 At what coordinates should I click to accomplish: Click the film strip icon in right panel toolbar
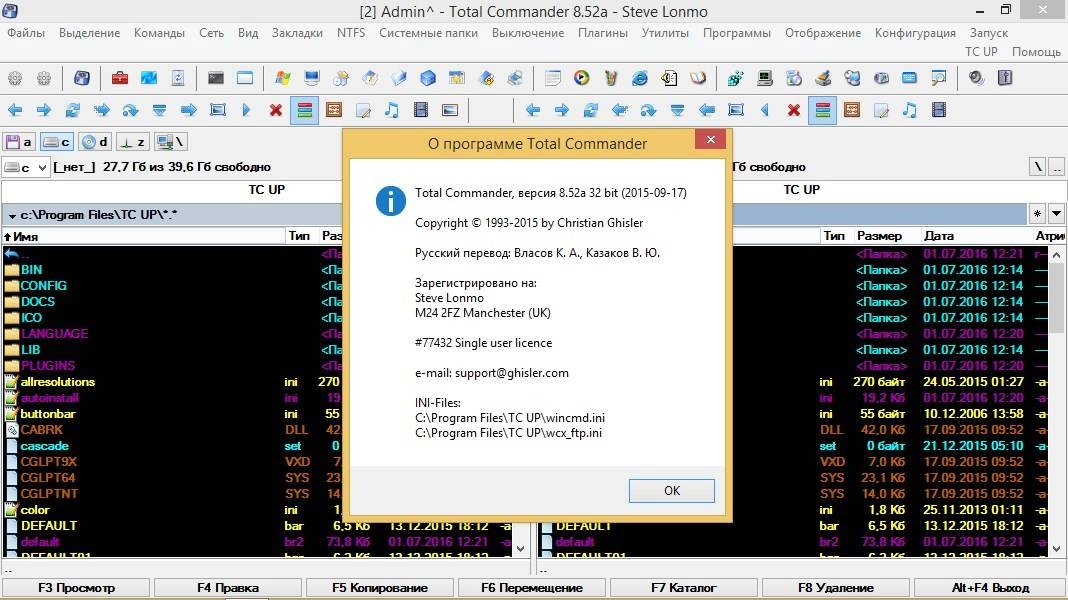(x=939, y=110)
